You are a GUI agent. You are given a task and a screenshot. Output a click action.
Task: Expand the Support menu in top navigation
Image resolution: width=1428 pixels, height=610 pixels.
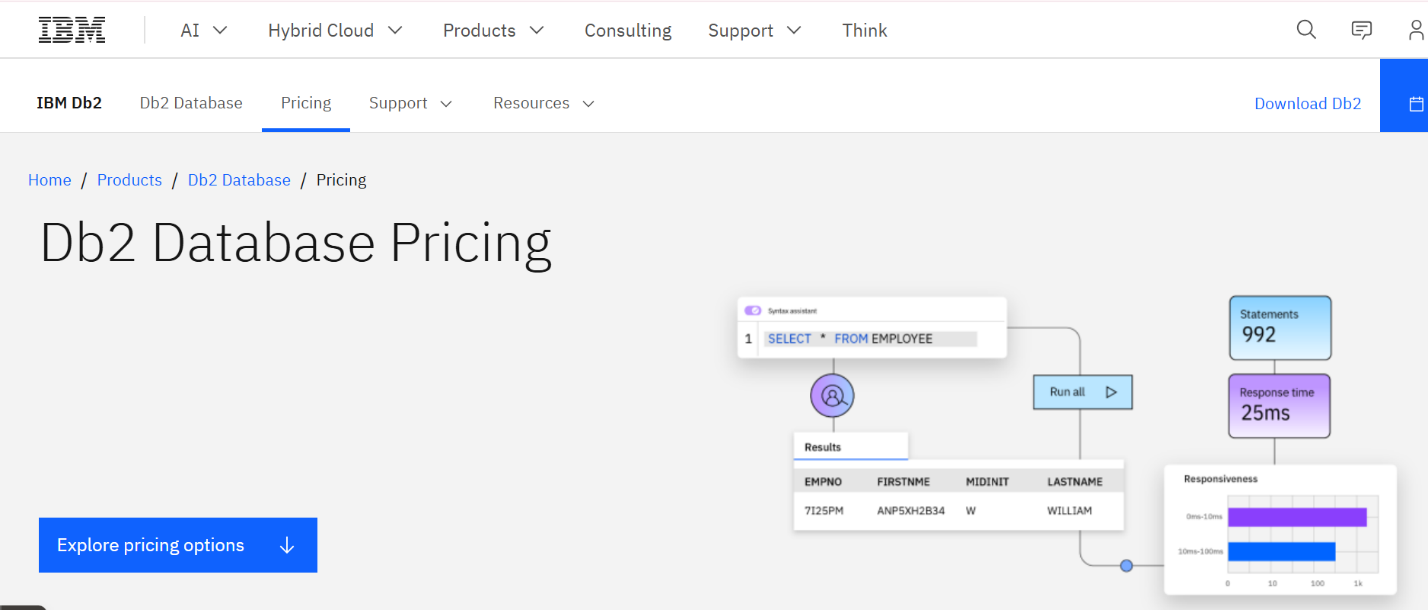[x=755, y=30]
